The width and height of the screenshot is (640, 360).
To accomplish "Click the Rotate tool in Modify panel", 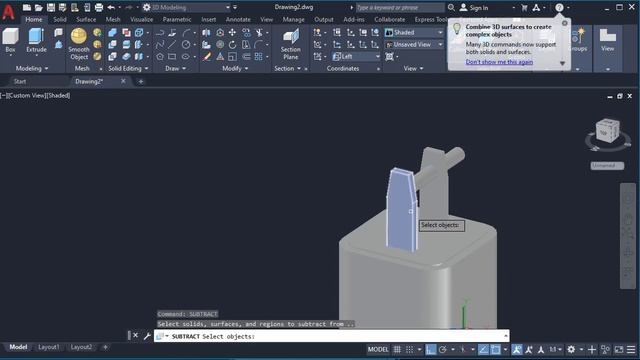I will [x=232, y=44].
